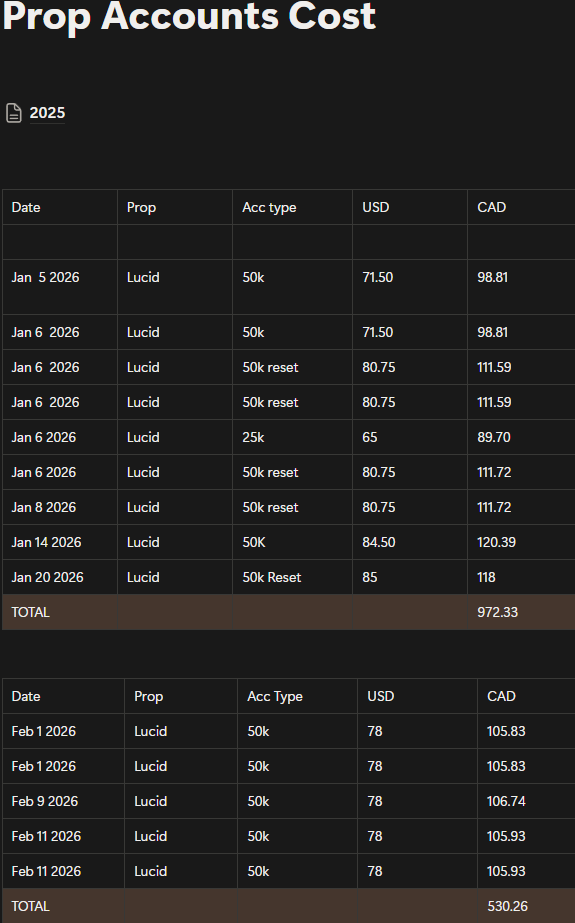This screenshot has width=575, height=923.
Task: Click the 65 USD value
Action: pos(370,437)
